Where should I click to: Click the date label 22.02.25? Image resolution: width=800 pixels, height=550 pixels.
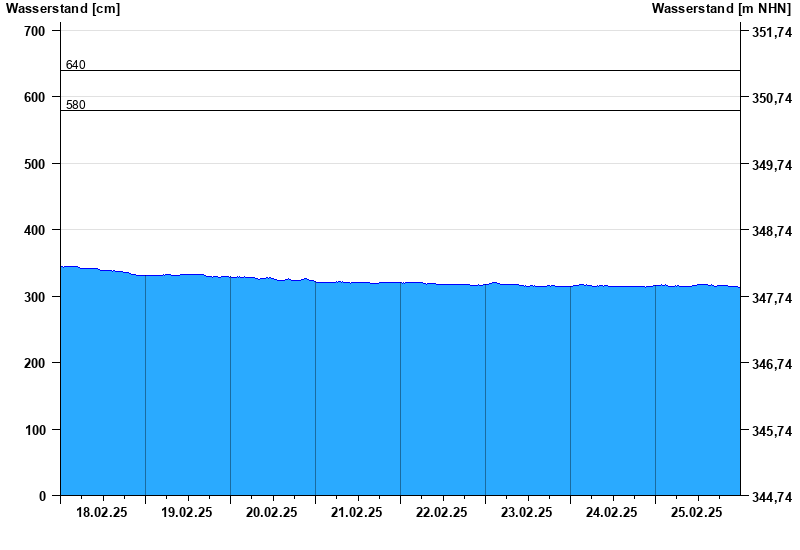pos(441,512)
